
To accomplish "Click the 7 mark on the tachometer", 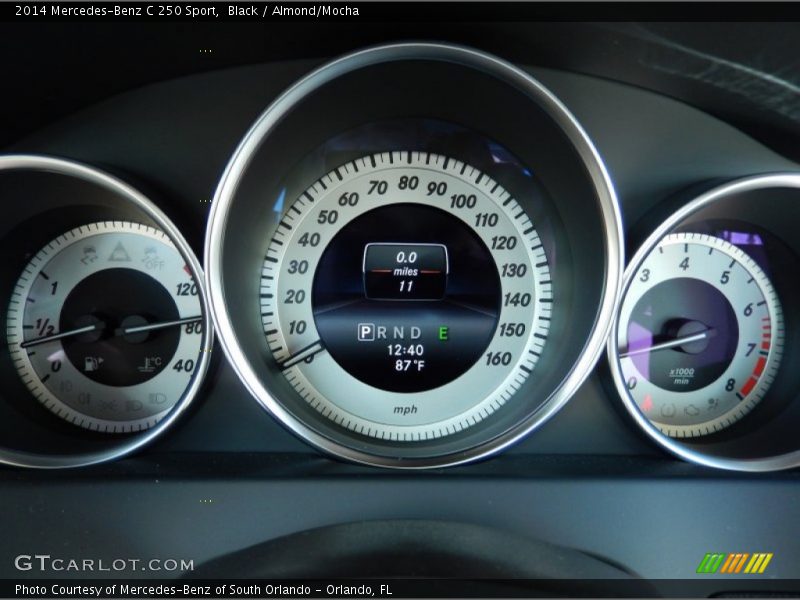I will 750,350.
